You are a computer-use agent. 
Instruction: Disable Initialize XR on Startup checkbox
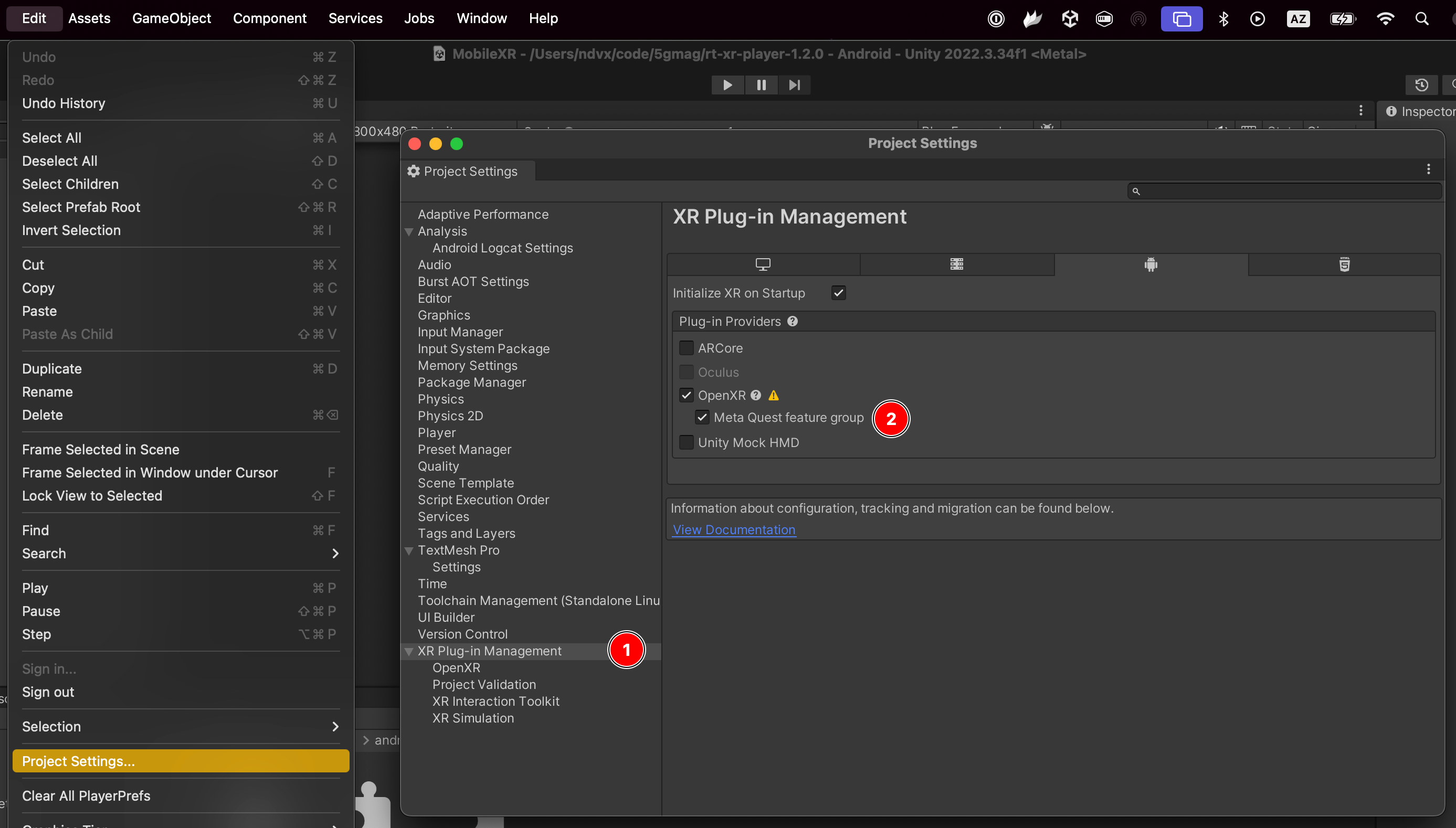pyautogui.click(x=838, y=293)
